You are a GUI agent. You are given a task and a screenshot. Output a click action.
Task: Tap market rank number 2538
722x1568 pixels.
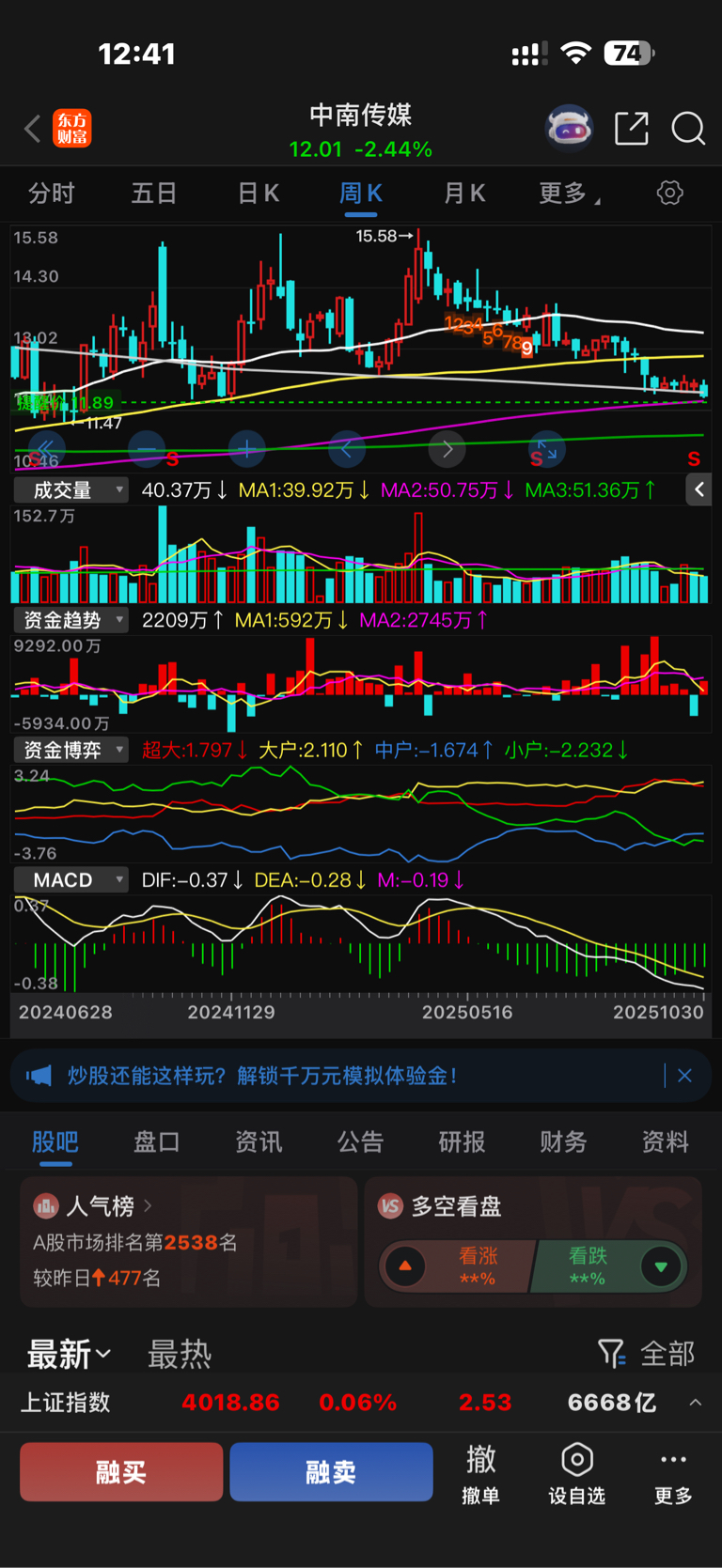pos(191,1243)
